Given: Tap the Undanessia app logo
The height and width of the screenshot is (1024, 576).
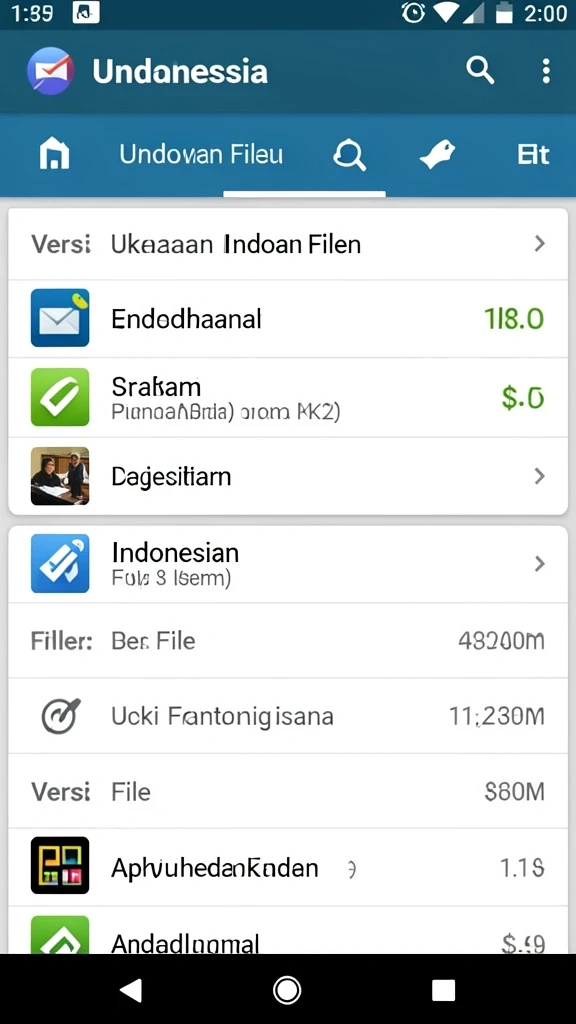Looking at the screenshot, I should coord(50,71).
